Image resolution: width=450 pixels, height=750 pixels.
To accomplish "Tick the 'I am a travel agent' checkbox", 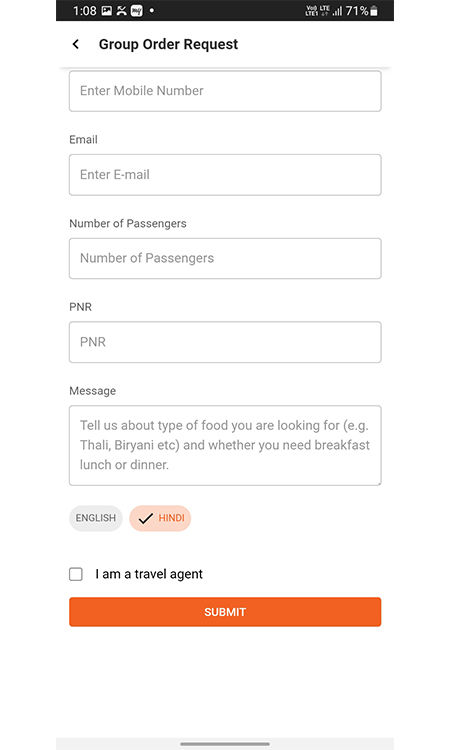I will [x=76, y=574].
